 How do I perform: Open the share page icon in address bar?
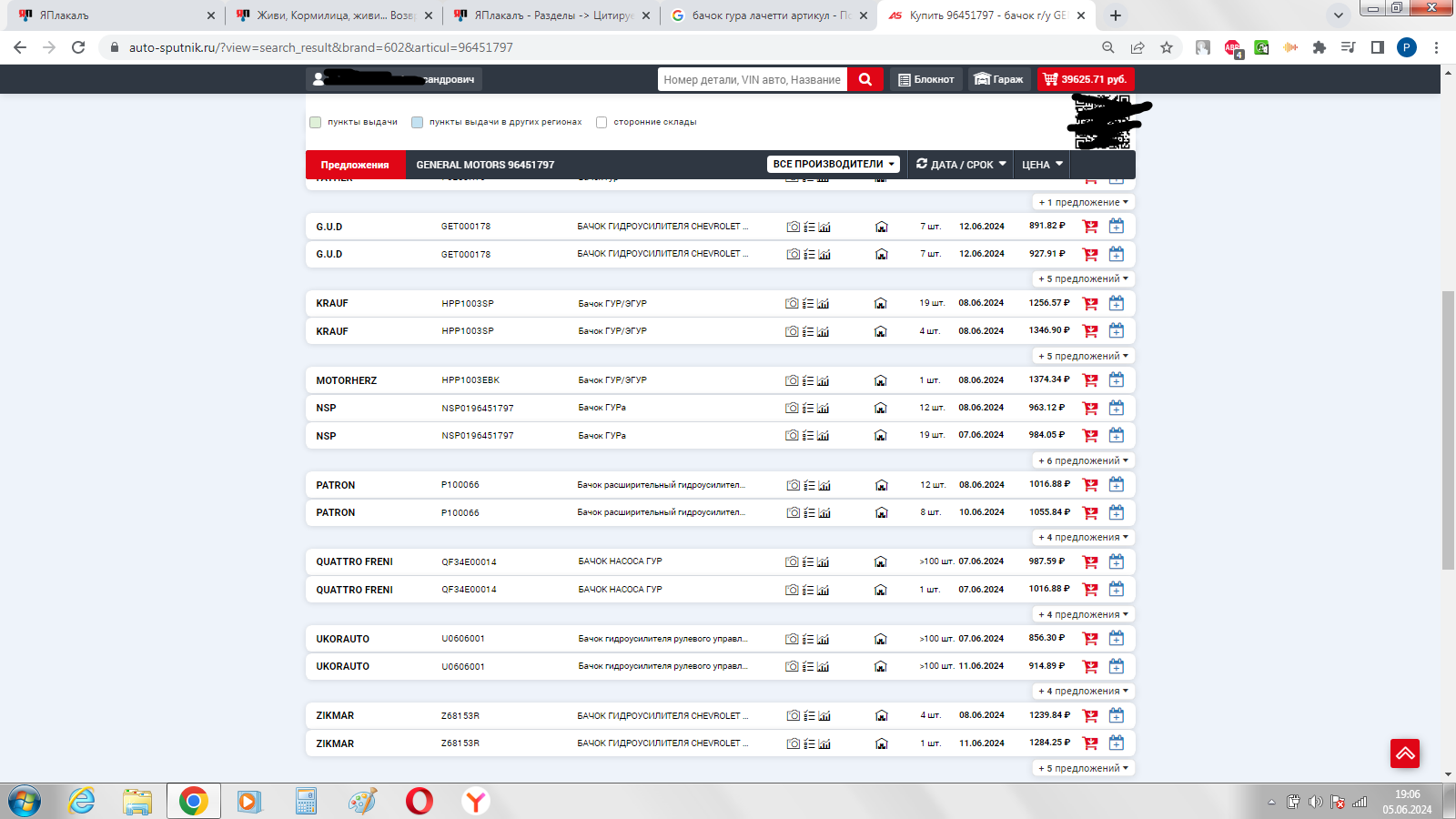(x=1137, y=47)
